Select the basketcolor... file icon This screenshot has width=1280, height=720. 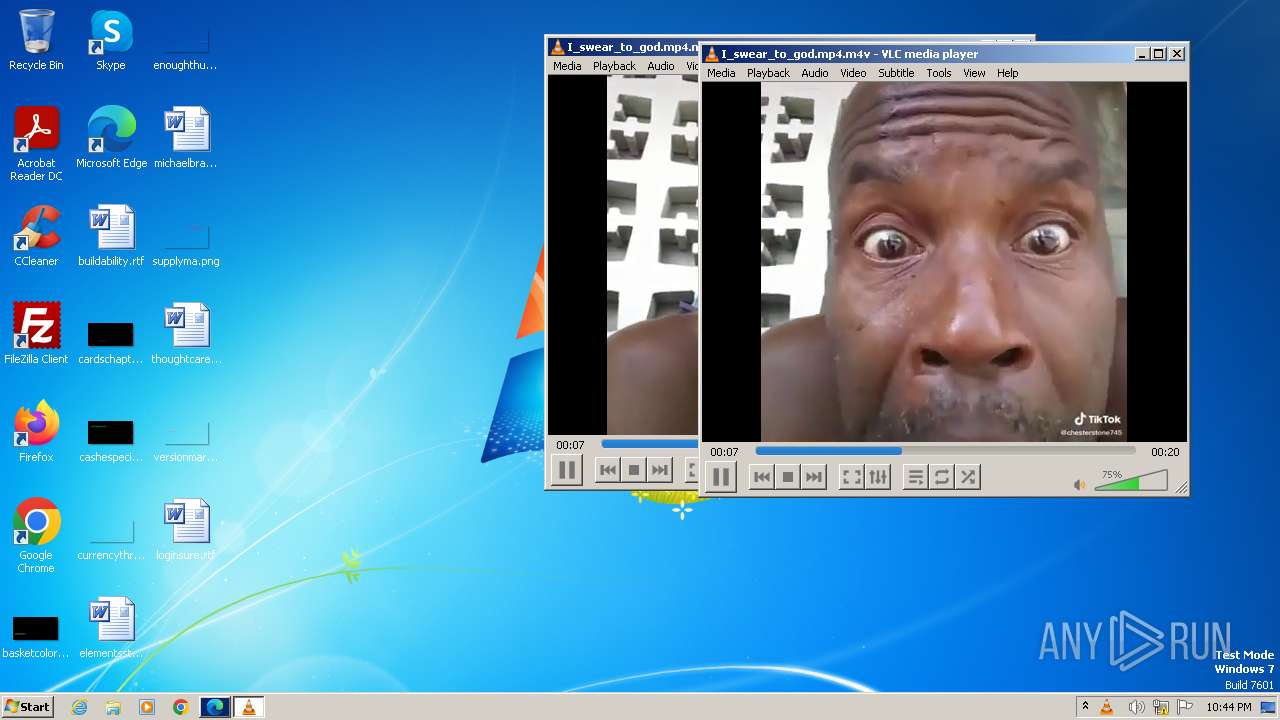click(x=36, y=634)
